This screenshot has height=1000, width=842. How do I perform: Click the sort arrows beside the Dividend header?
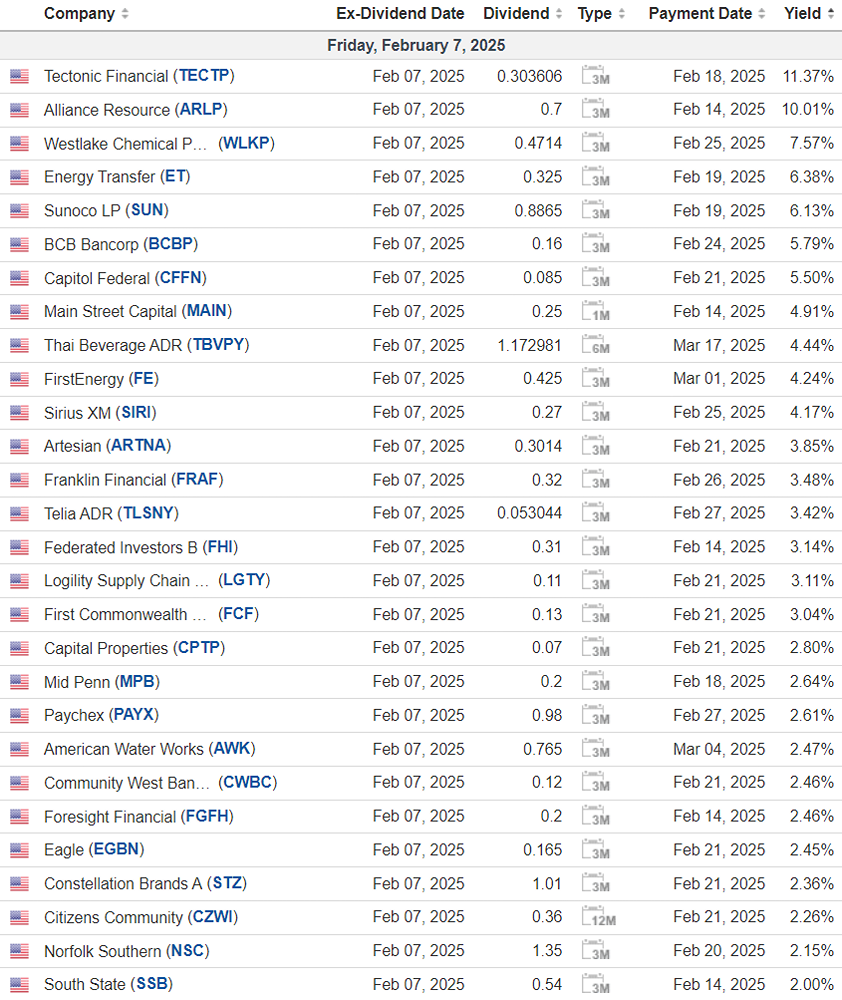559,14
